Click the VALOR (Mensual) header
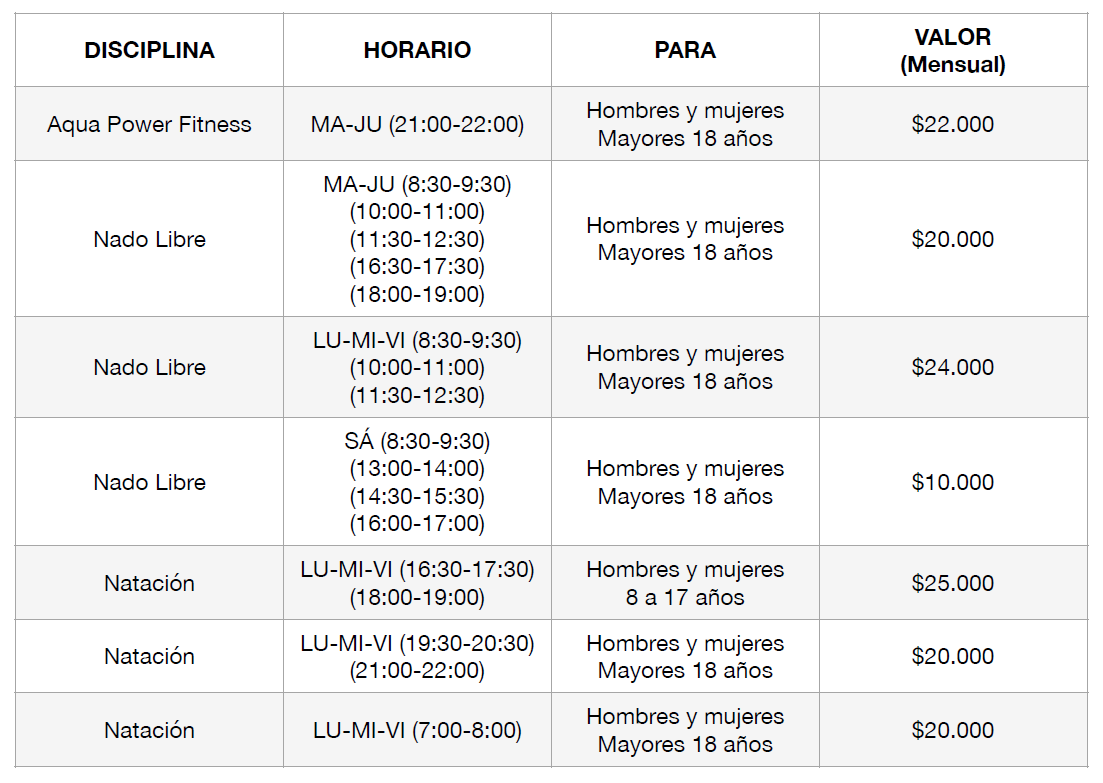 coord(953,51)
